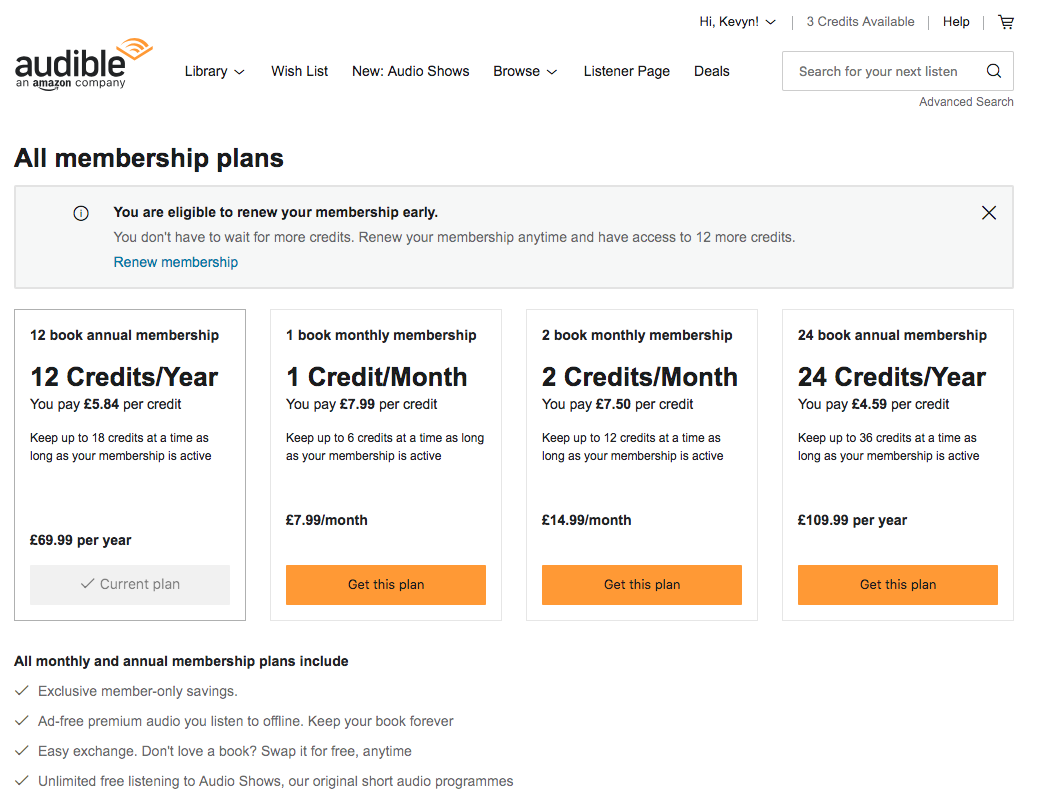Viewport: 1041px width, 810px height.
Task: Click the info icon in notice banner
Action: pos(81,213)
